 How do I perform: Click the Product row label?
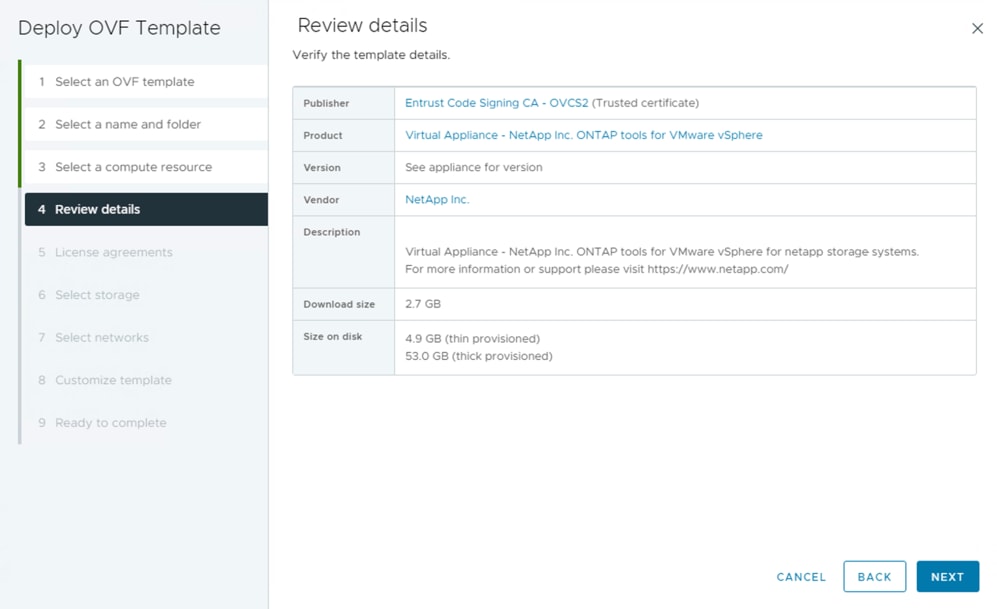(x=322, y=135)
